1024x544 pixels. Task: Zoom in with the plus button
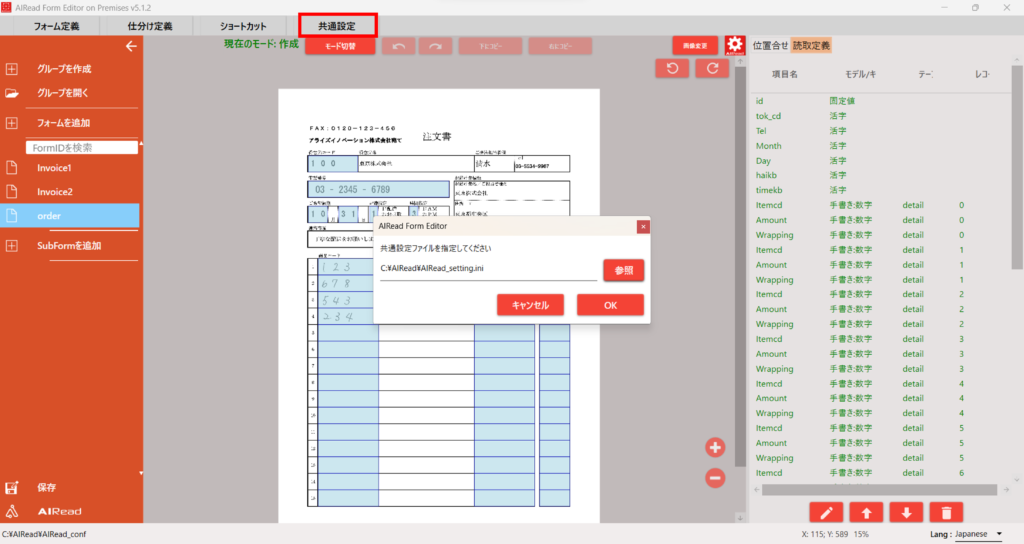[x=715, y=448]
